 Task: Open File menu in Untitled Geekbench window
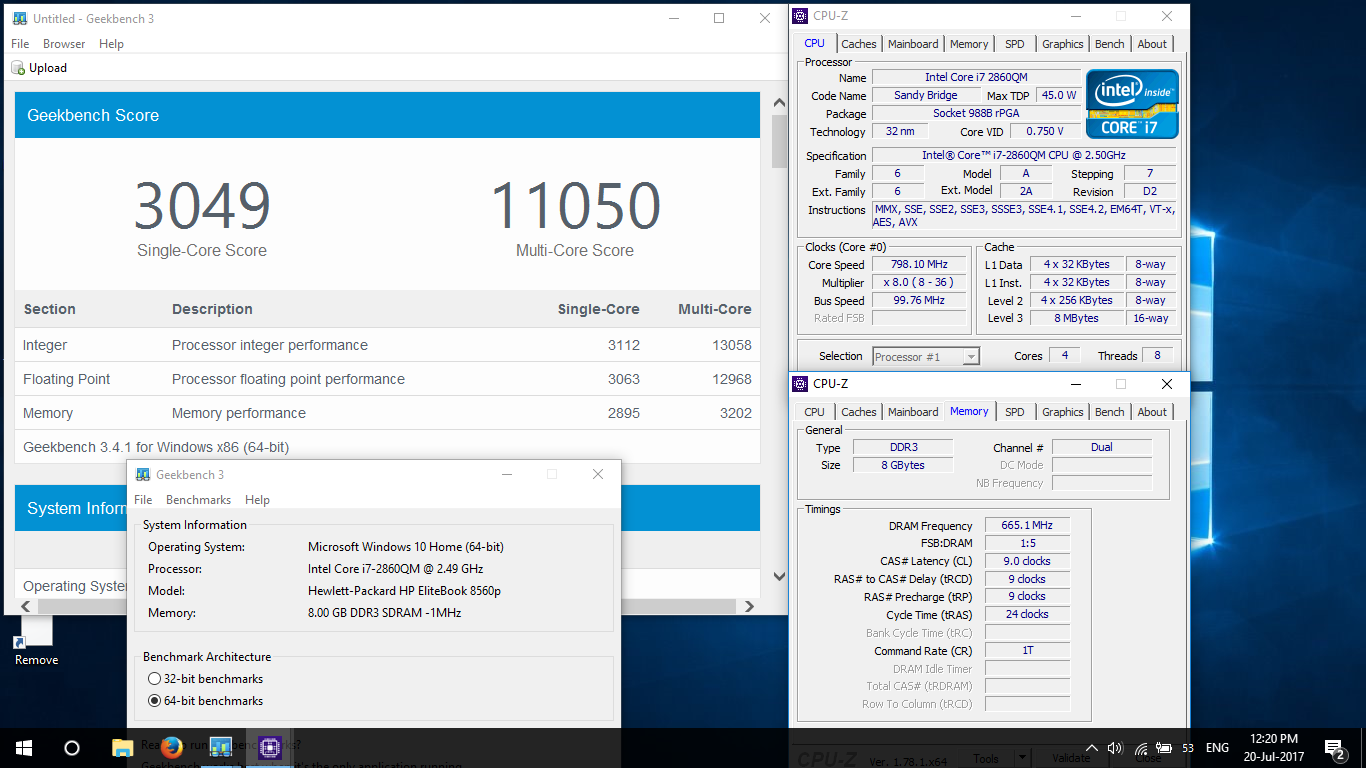[20, 44]
